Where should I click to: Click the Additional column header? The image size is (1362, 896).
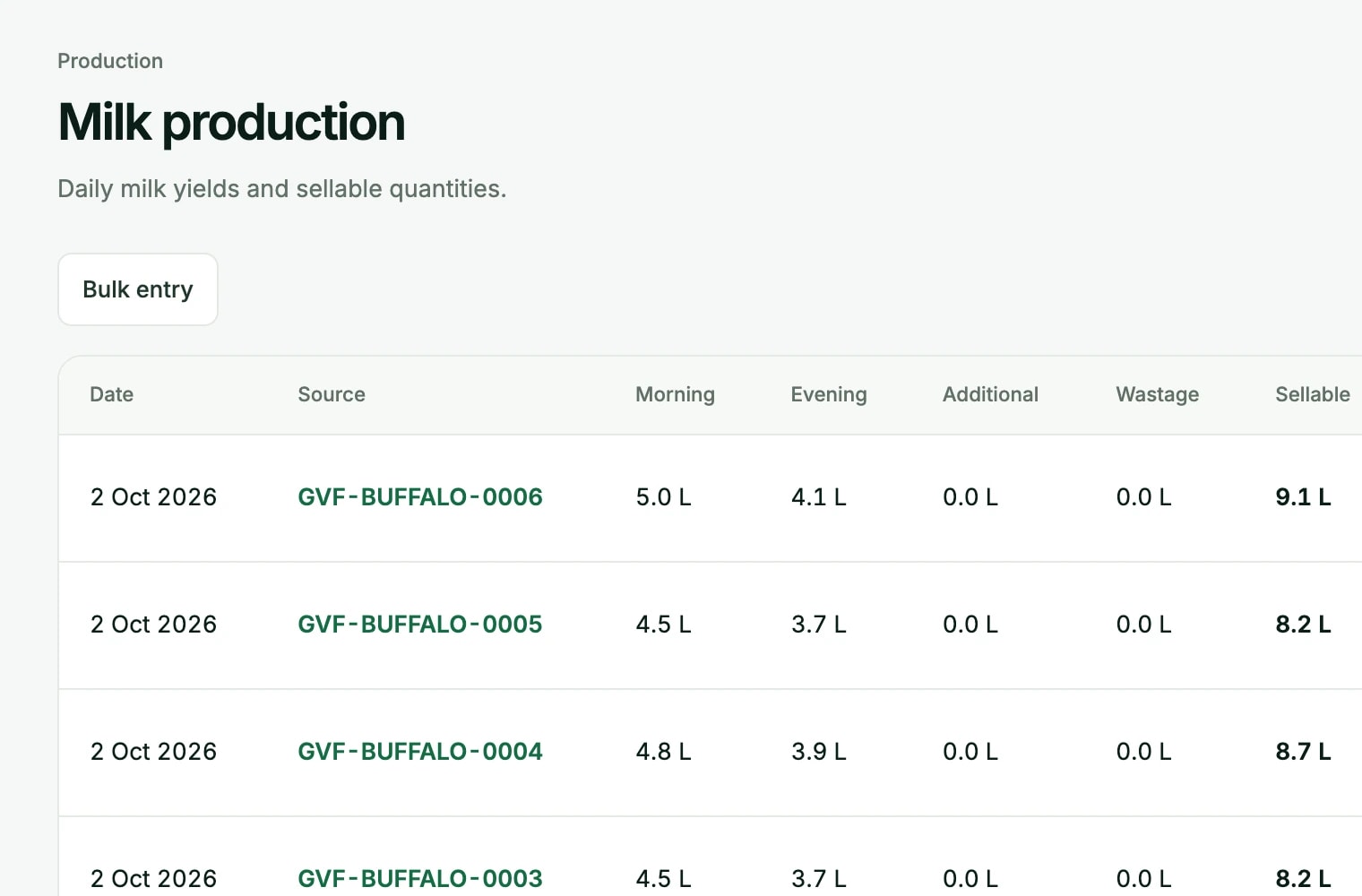click(990, 394)
